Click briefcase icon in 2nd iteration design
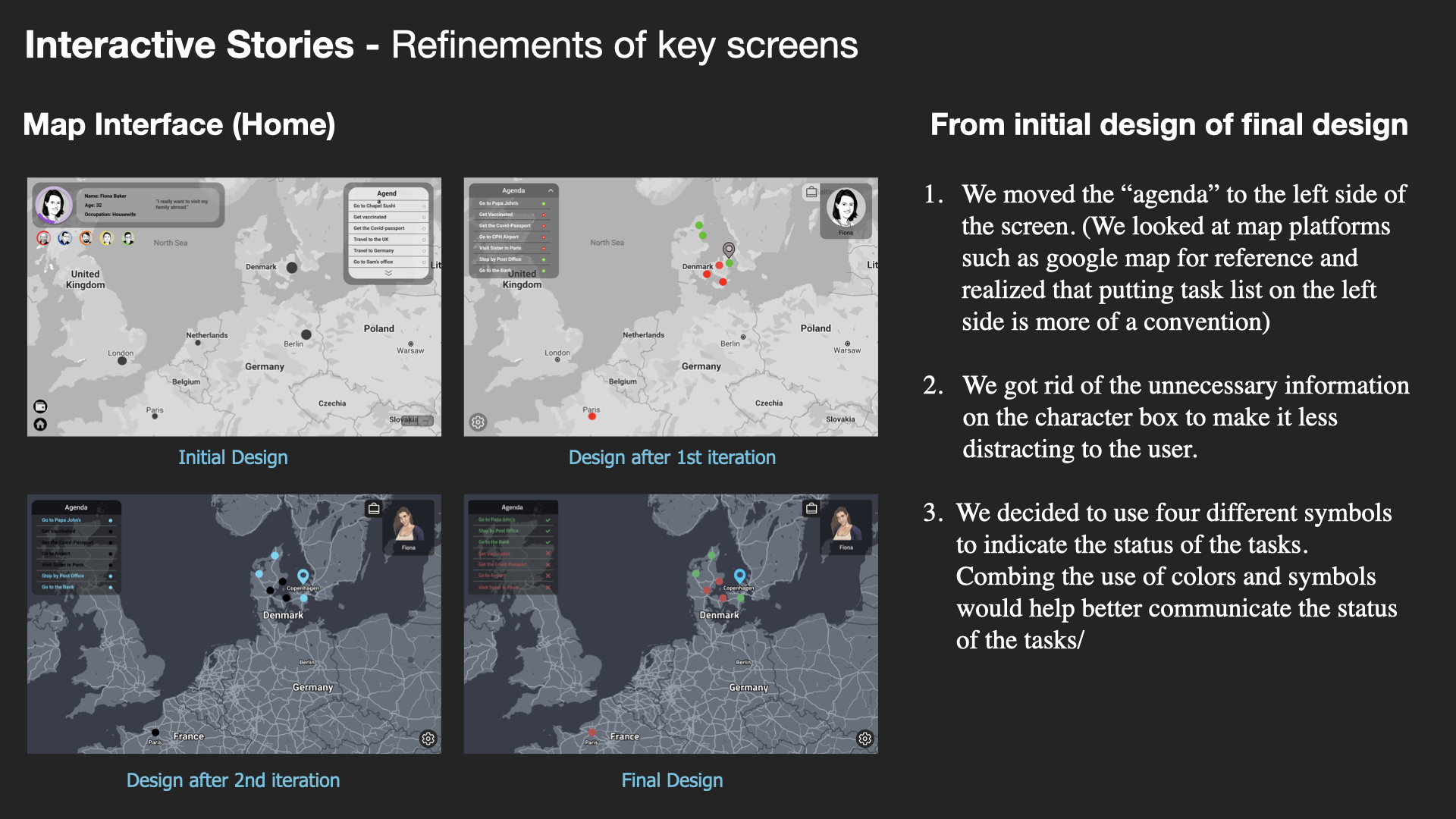Image resolution: width=1456 pixels, height=819 pixels. pos(374,508)
